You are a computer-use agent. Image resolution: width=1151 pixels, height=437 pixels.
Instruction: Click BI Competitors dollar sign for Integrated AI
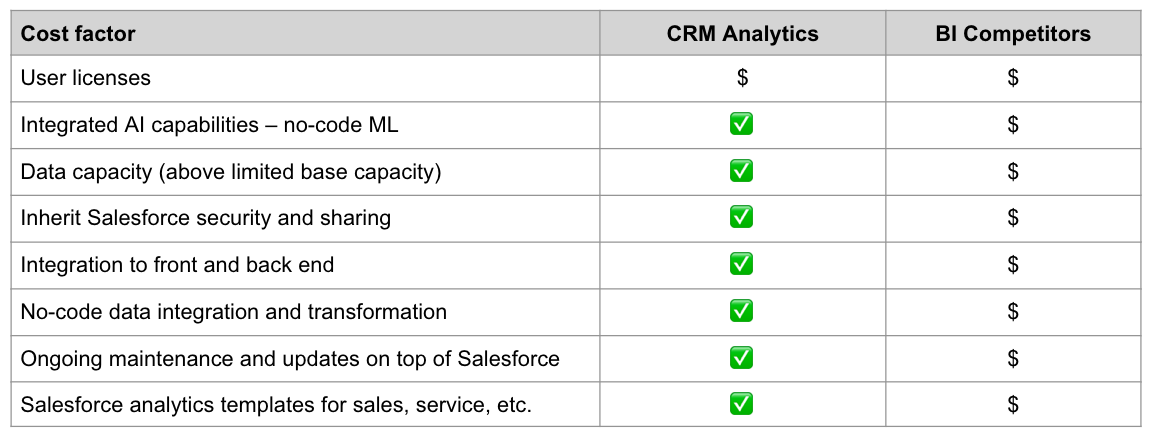click(x=1012, y=124)
